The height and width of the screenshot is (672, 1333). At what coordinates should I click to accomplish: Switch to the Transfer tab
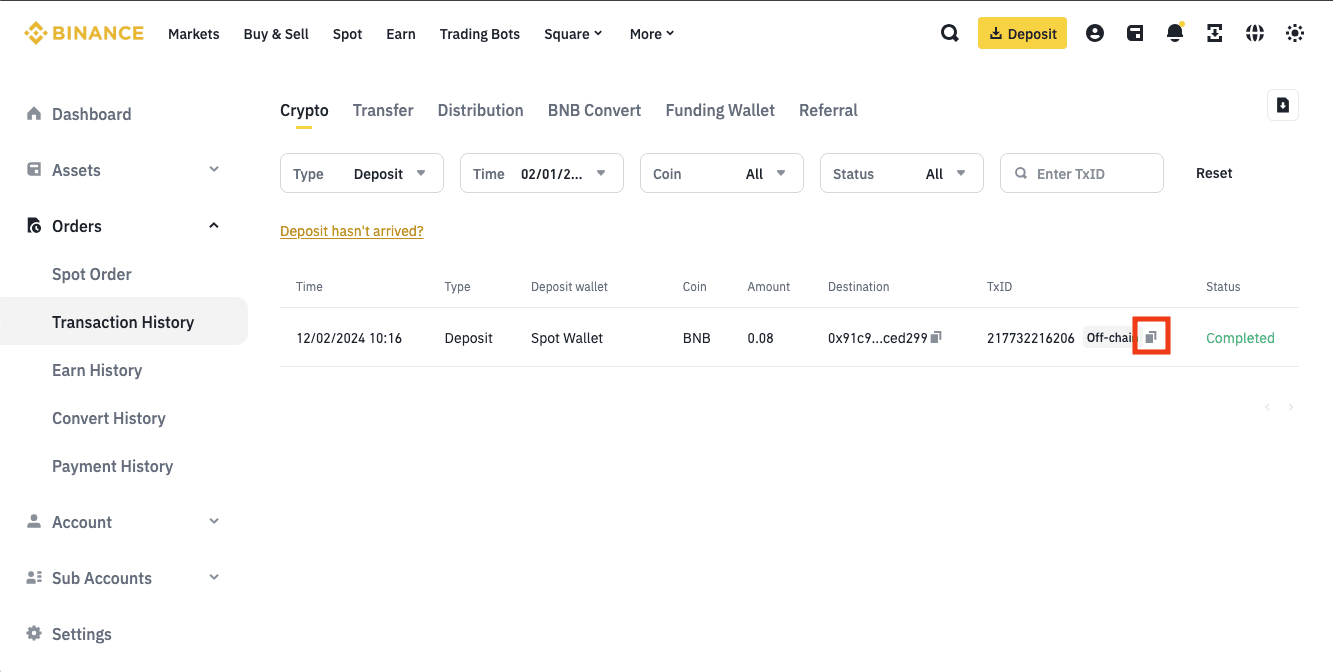pos(383,111)
